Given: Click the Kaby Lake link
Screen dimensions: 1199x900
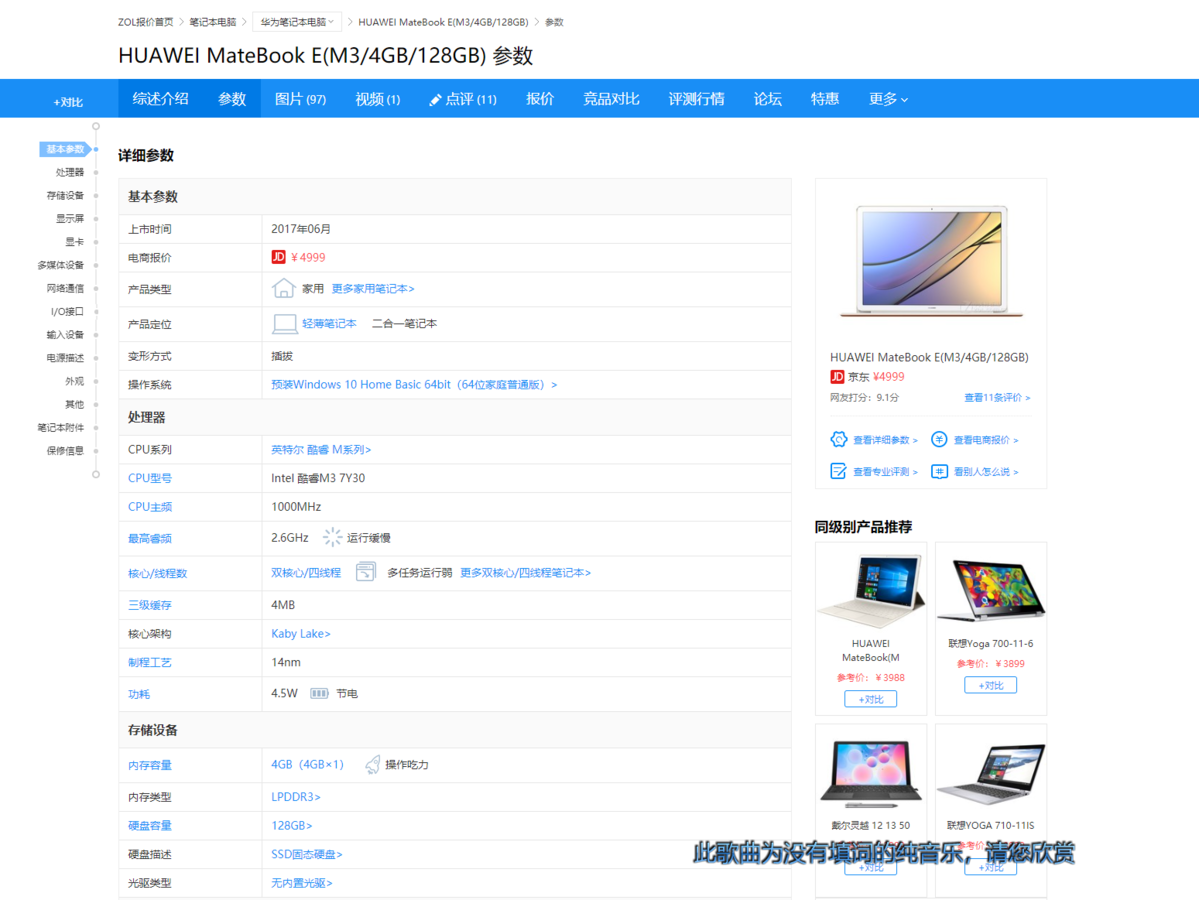Looking at the screenshot, I should coord(301,633).
